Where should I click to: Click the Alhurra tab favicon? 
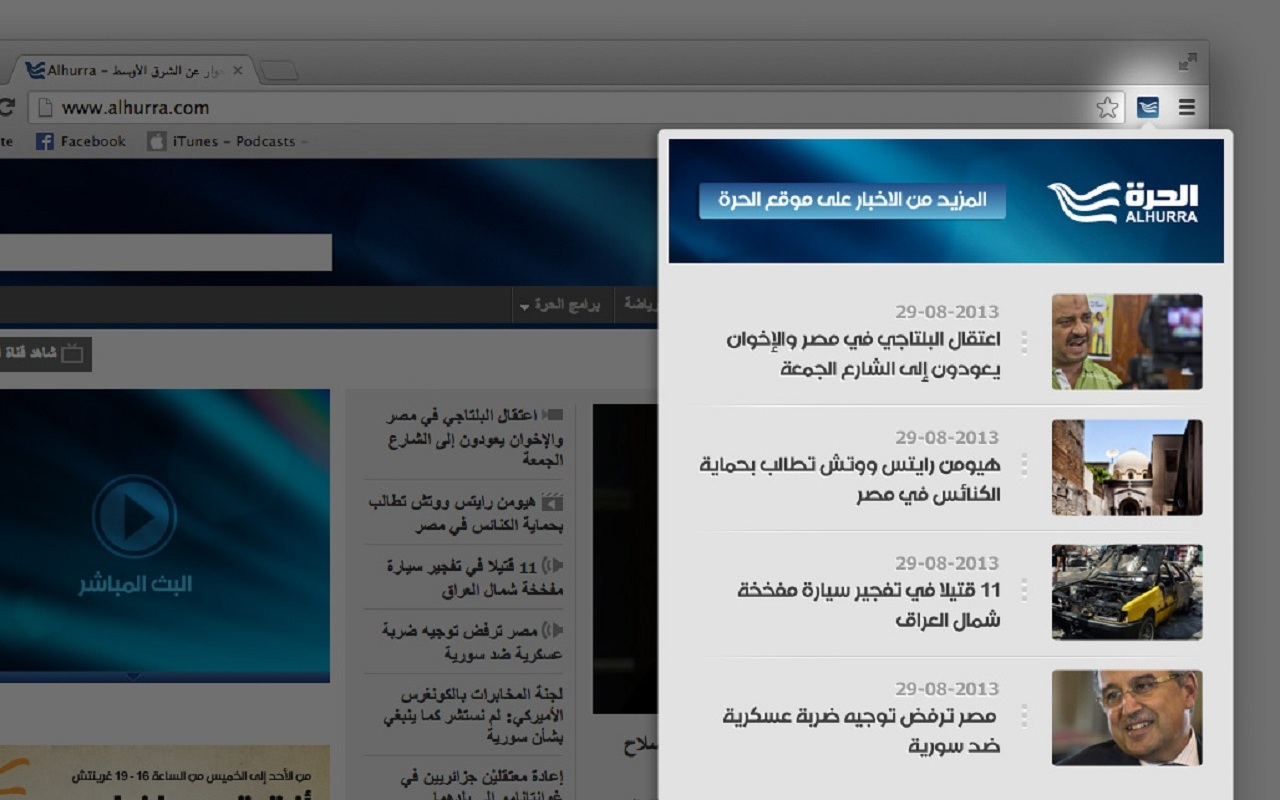click(x=35, y=70)
